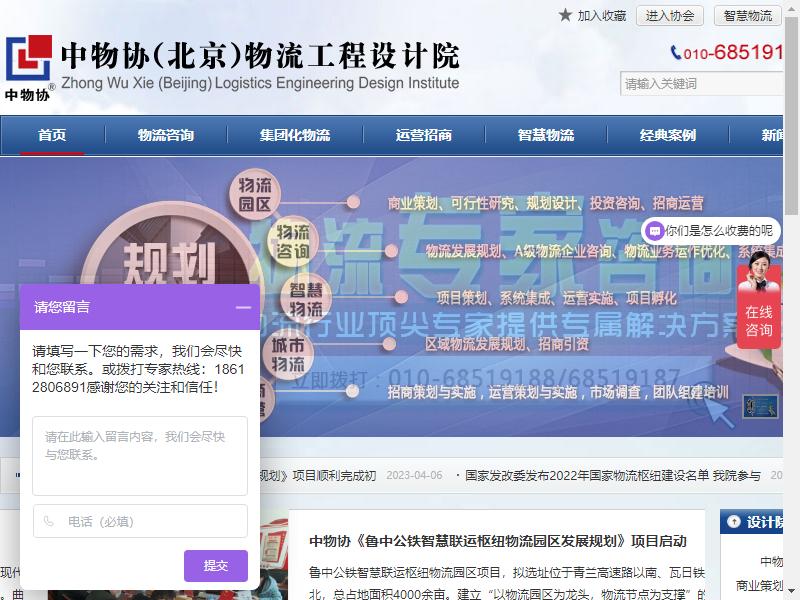This screenshot has height=600, width=800.
Task: Open the 运营招商 menu
Action: (423, 135)
